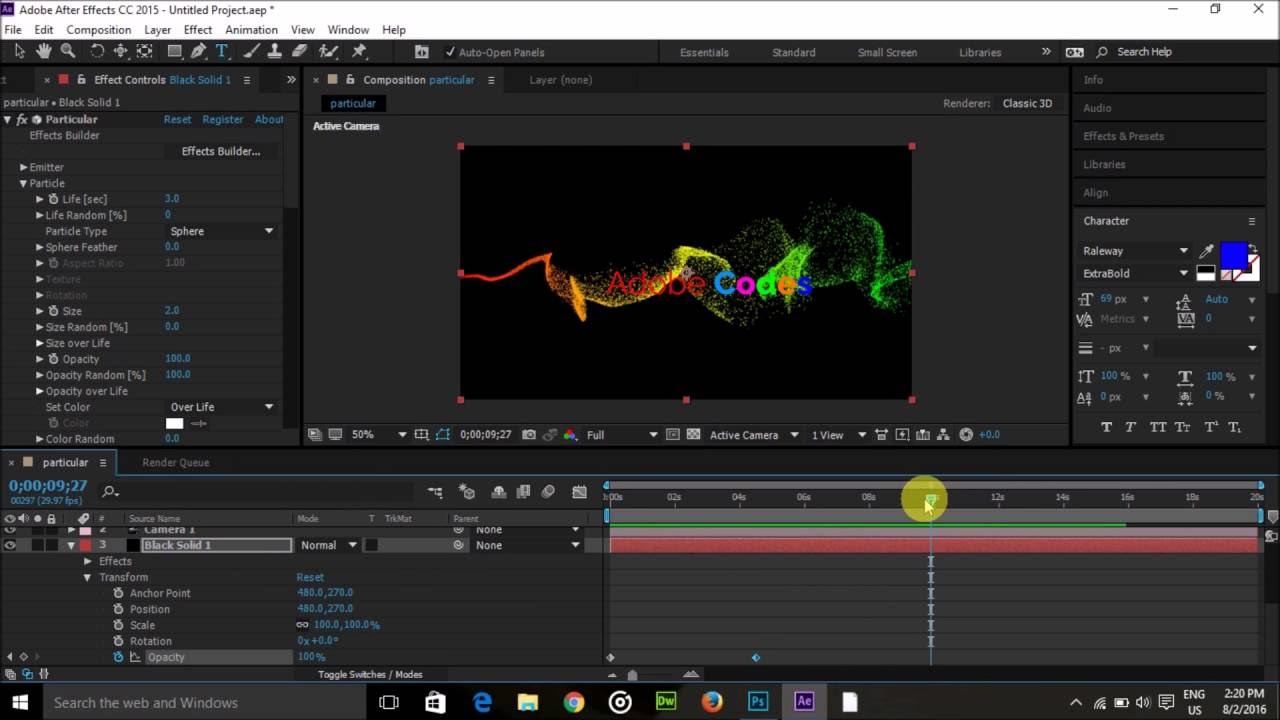Select the Clone Stamp tool
This screenshot has height=720, width=1280.
(x=275, y=51)
